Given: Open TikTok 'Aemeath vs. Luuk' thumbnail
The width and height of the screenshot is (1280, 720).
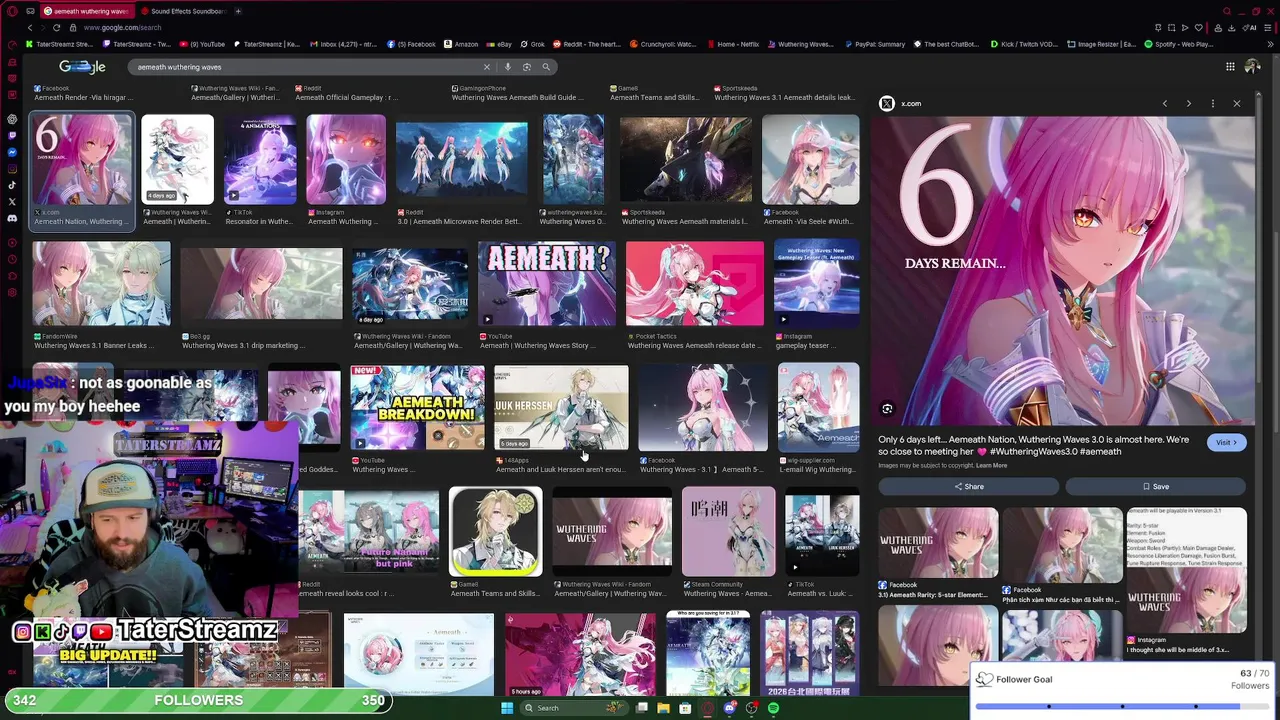Looking at the screenshot, I should point(822,532).
